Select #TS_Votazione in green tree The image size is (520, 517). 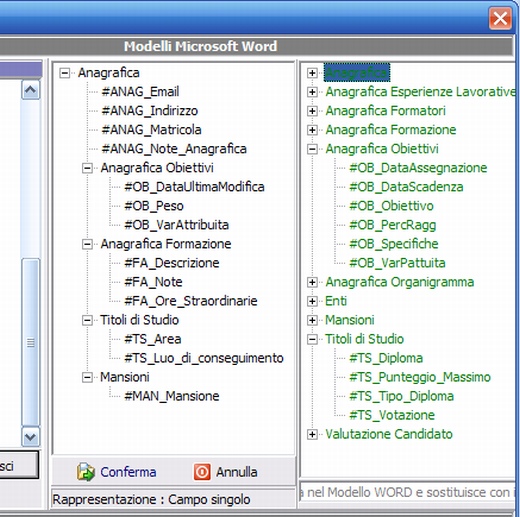click(392, 415)
